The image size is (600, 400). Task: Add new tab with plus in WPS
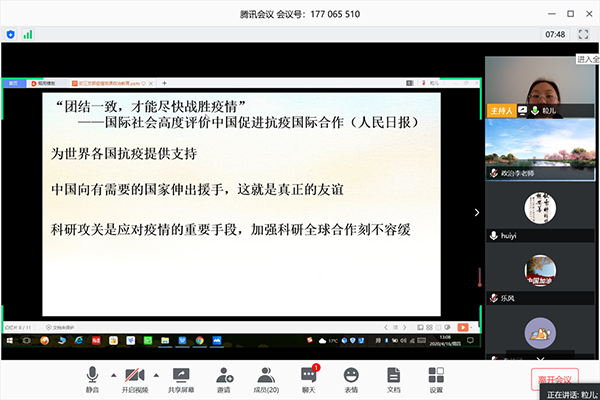click(x=164, y=83)
